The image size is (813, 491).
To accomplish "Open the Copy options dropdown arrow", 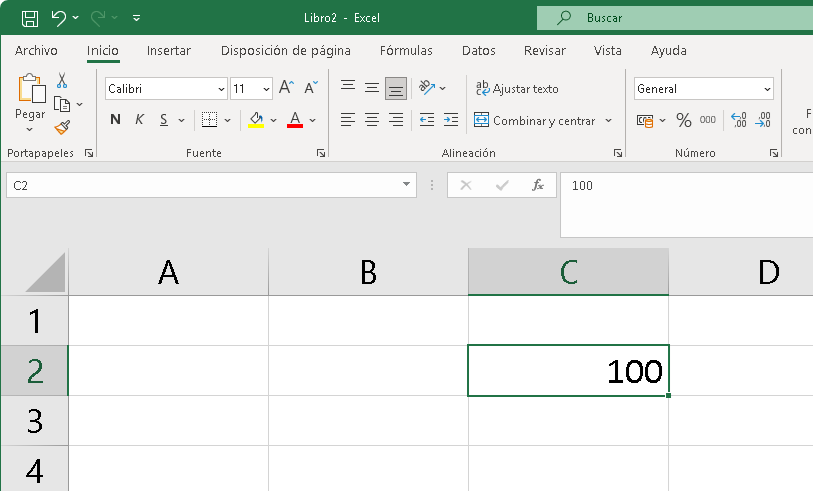I will pos(79,104).
